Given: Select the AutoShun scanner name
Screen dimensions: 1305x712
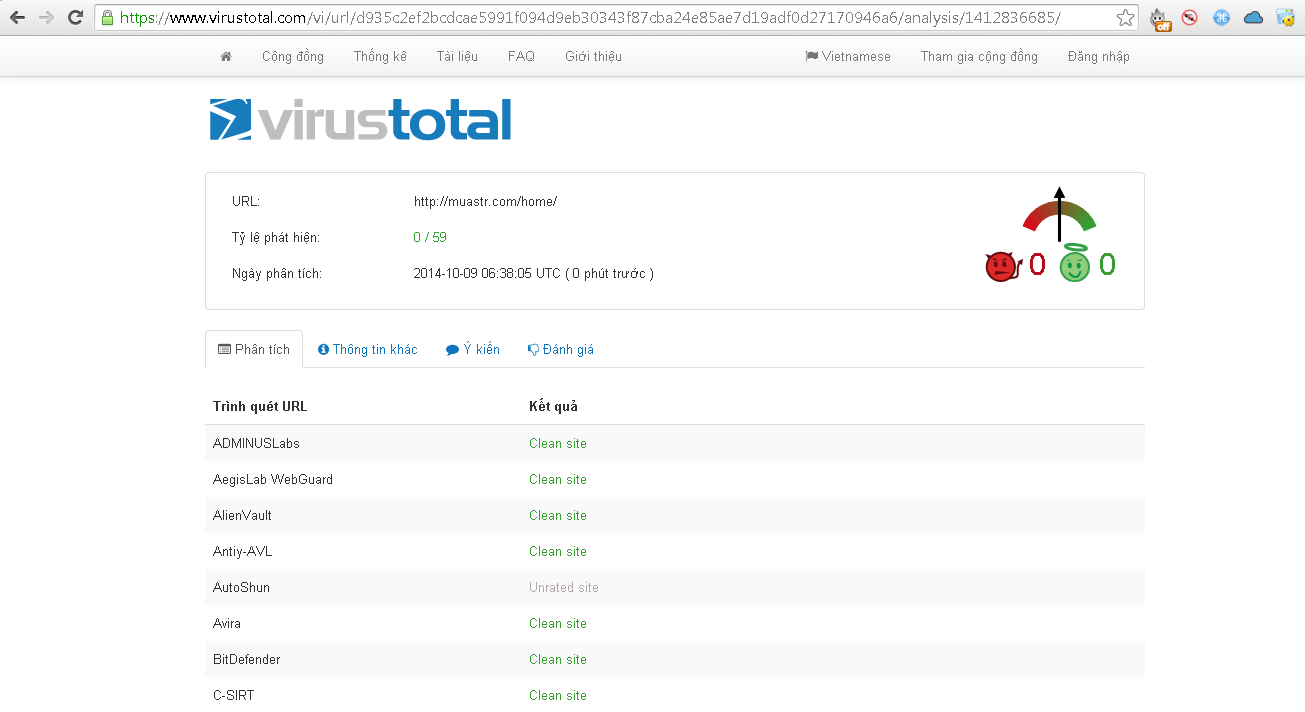Looking at the screenshot, I should (x=241, y=587).
